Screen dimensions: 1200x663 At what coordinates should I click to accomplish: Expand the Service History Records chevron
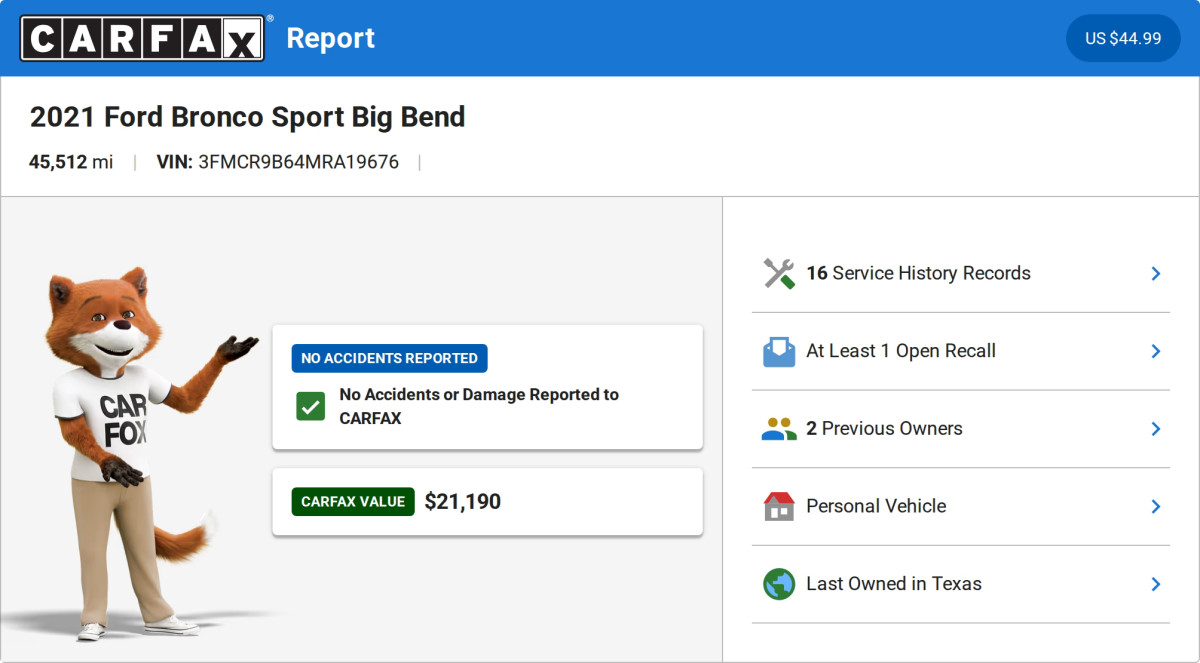pos(1155,273)
